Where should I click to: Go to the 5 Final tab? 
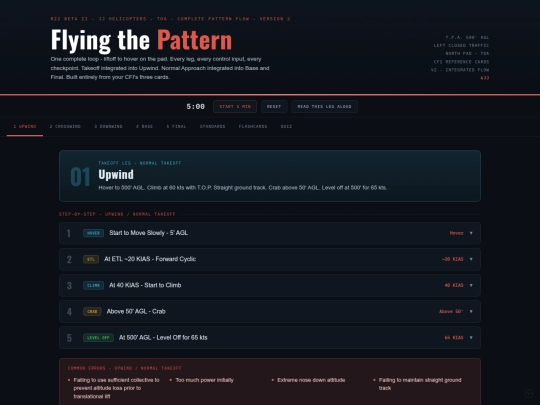(176, 127)
